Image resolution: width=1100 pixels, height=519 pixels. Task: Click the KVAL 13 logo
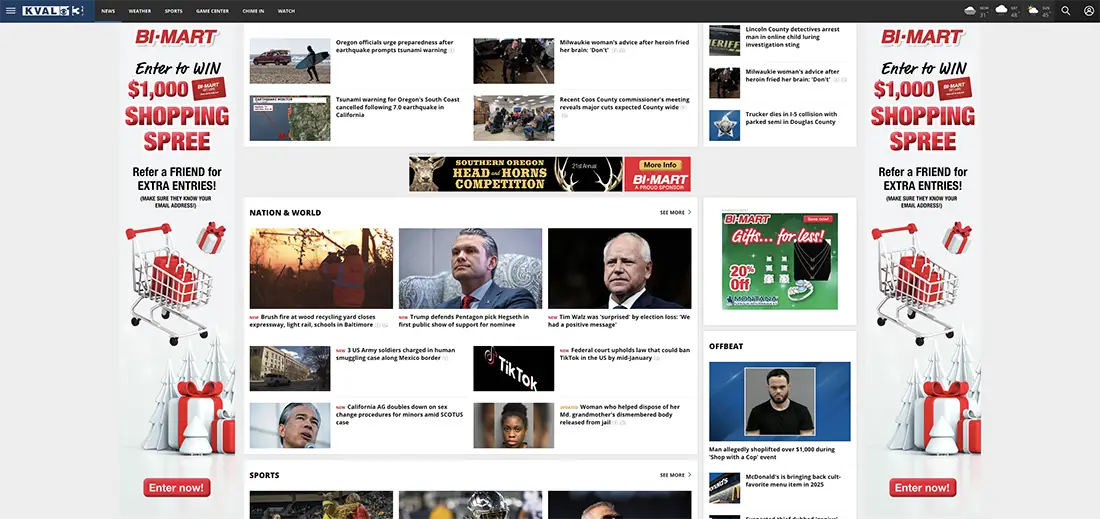click(53, 11)
